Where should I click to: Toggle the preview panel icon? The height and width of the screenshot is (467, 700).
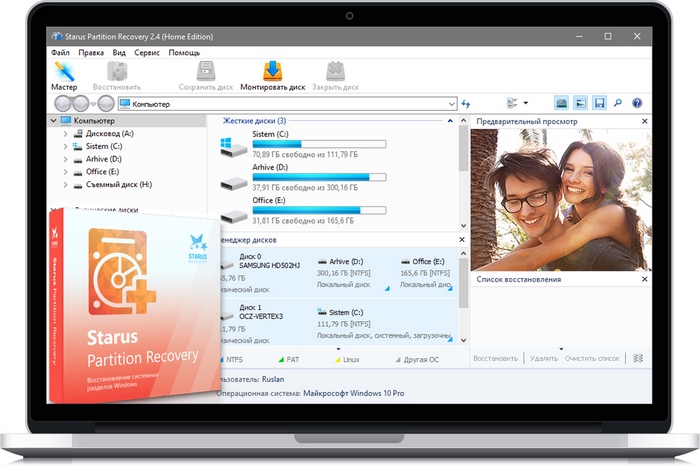tap(580, 103)
